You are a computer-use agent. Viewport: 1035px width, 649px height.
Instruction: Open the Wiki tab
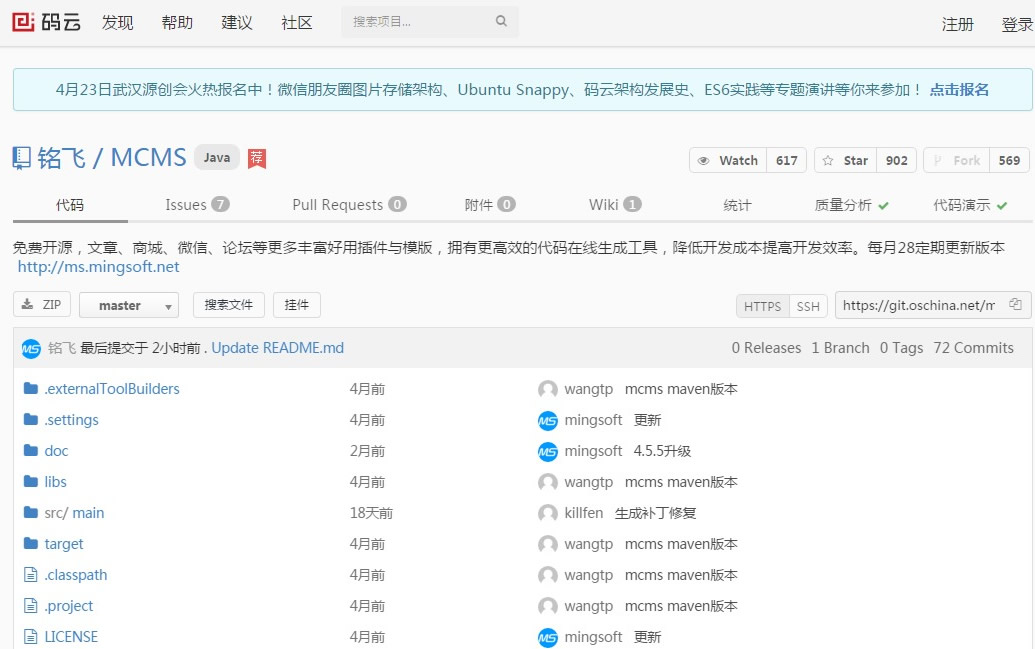(x=614, y=204)
